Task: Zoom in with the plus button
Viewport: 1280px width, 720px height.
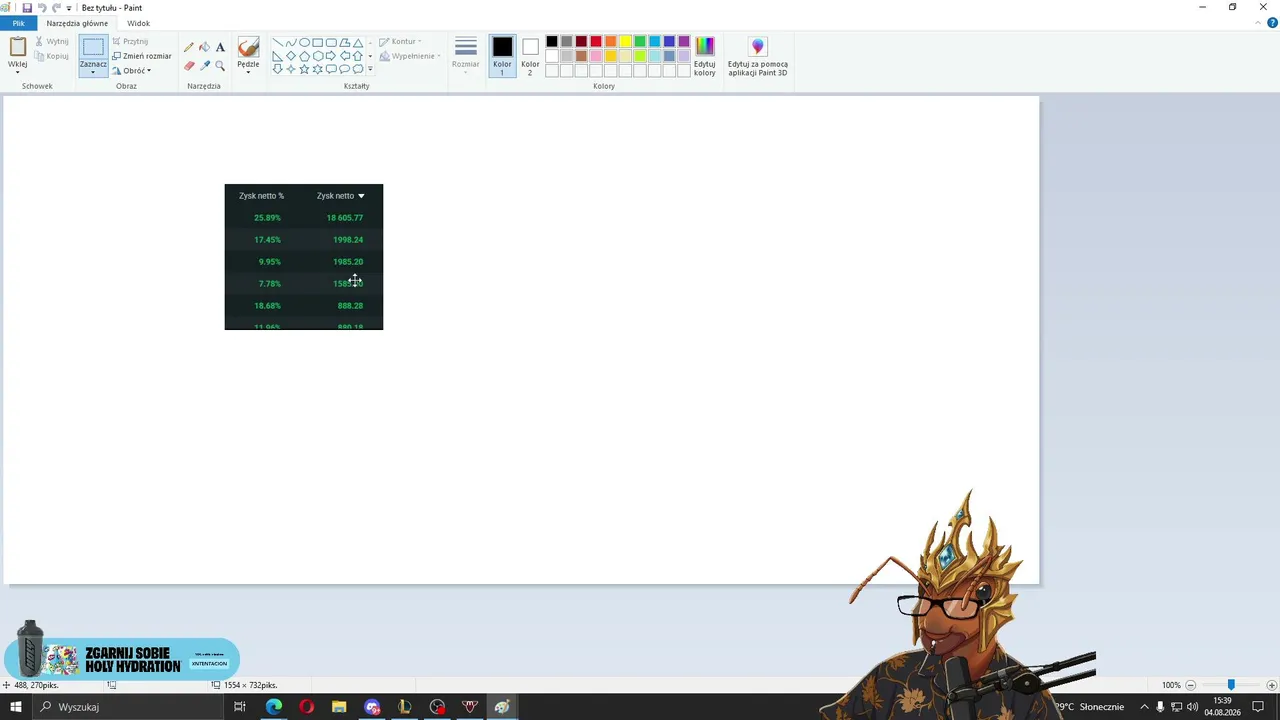Action: click(x=1271, y=685)
